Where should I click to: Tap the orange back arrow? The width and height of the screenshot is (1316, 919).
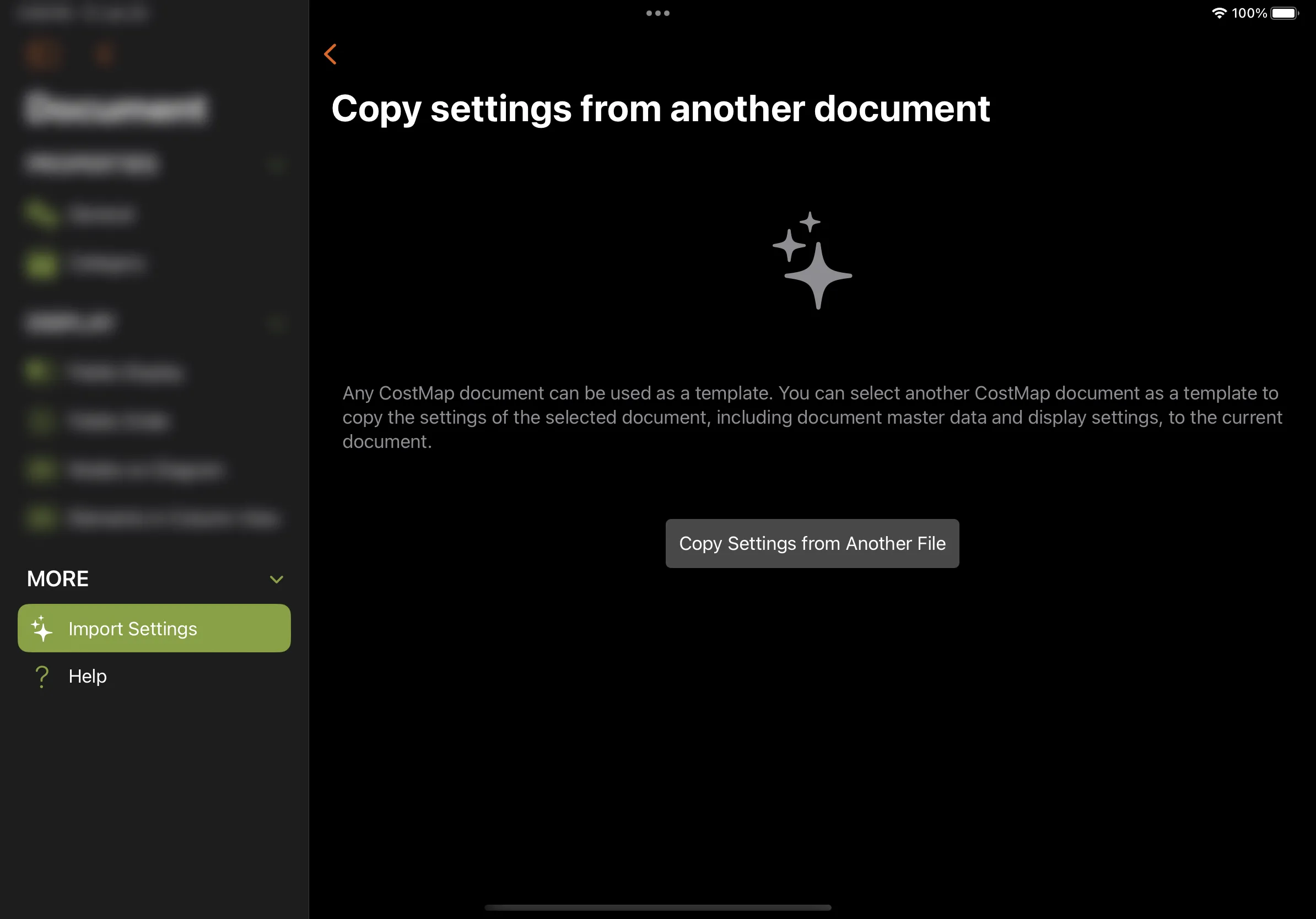331,54
